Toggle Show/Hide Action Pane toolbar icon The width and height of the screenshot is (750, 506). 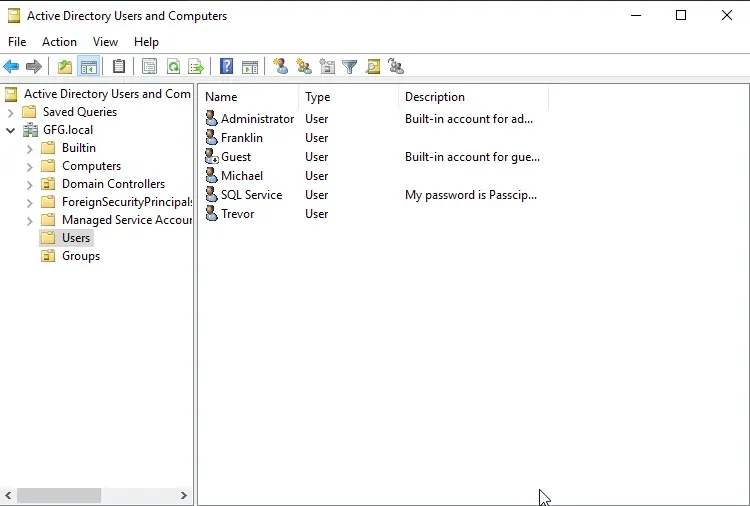pos(250,67)
